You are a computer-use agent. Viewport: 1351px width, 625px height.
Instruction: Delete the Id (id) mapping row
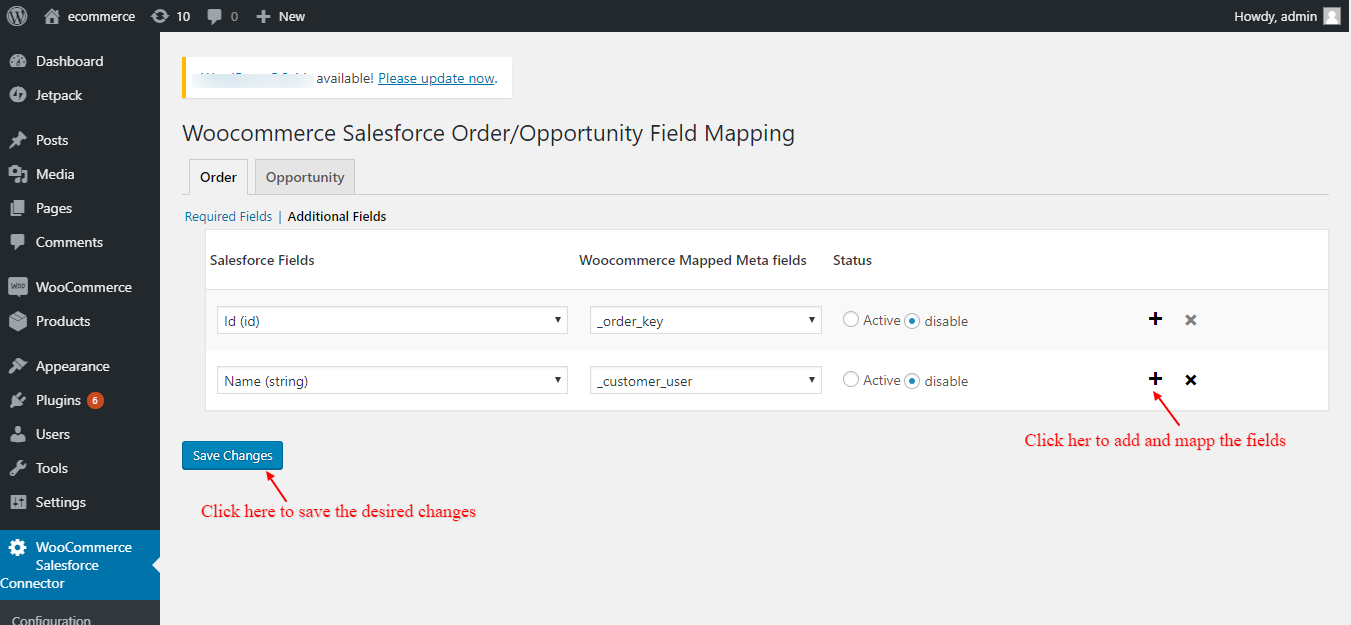(x=1191, y=320)
